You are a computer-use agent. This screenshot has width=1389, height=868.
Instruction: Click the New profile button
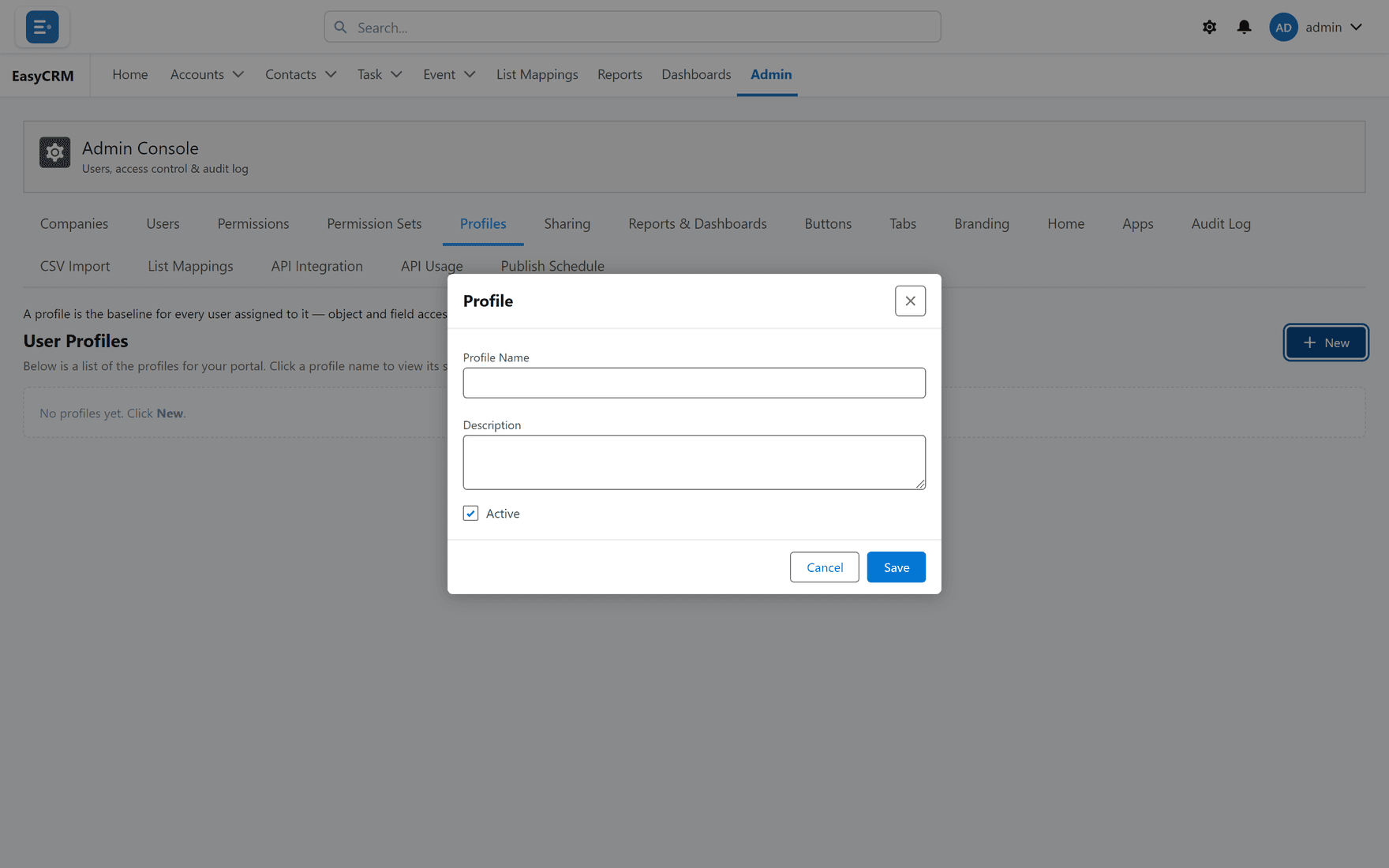coord(1326,342)
